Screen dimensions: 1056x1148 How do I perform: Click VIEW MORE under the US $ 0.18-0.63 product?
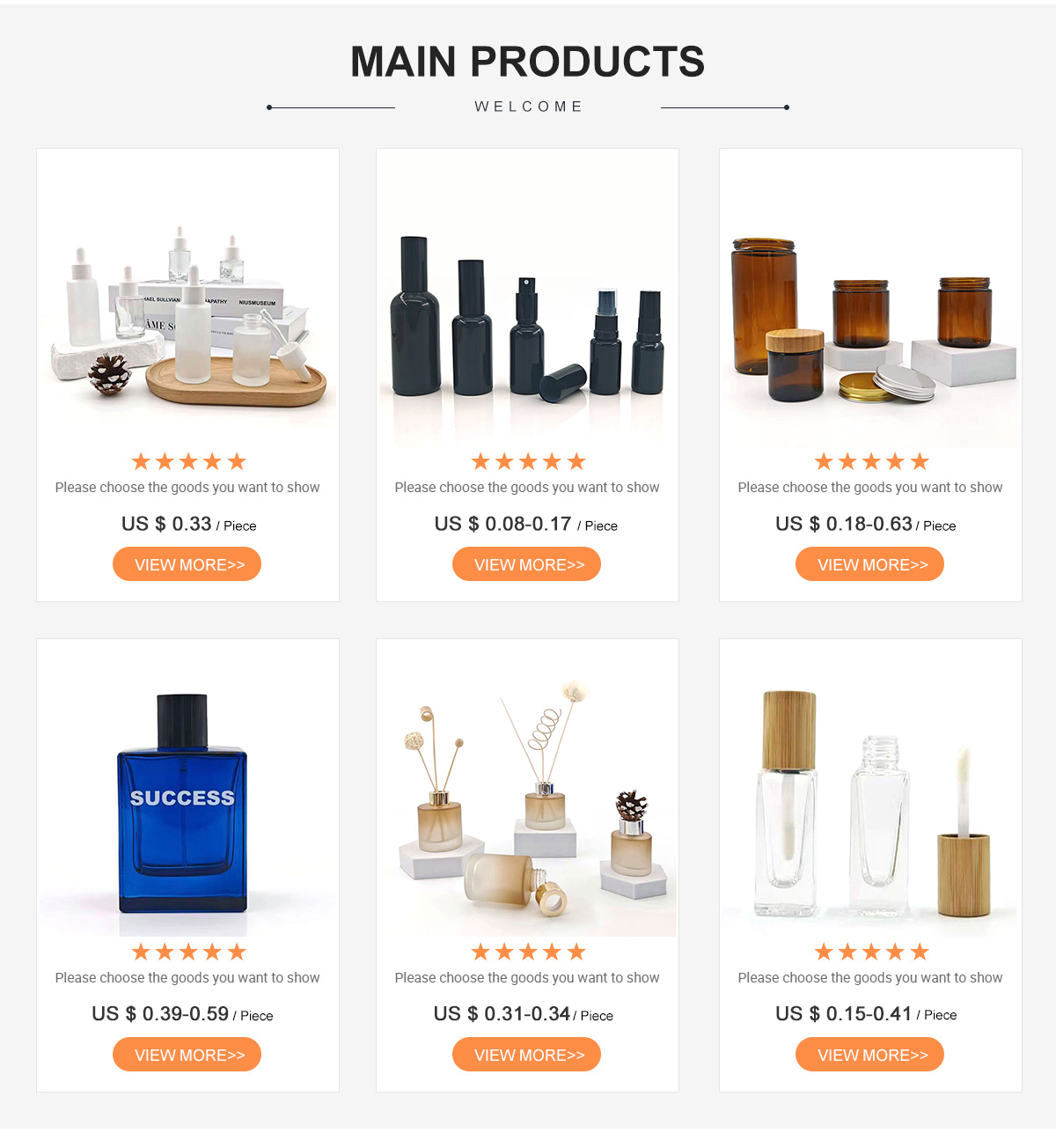869,564
